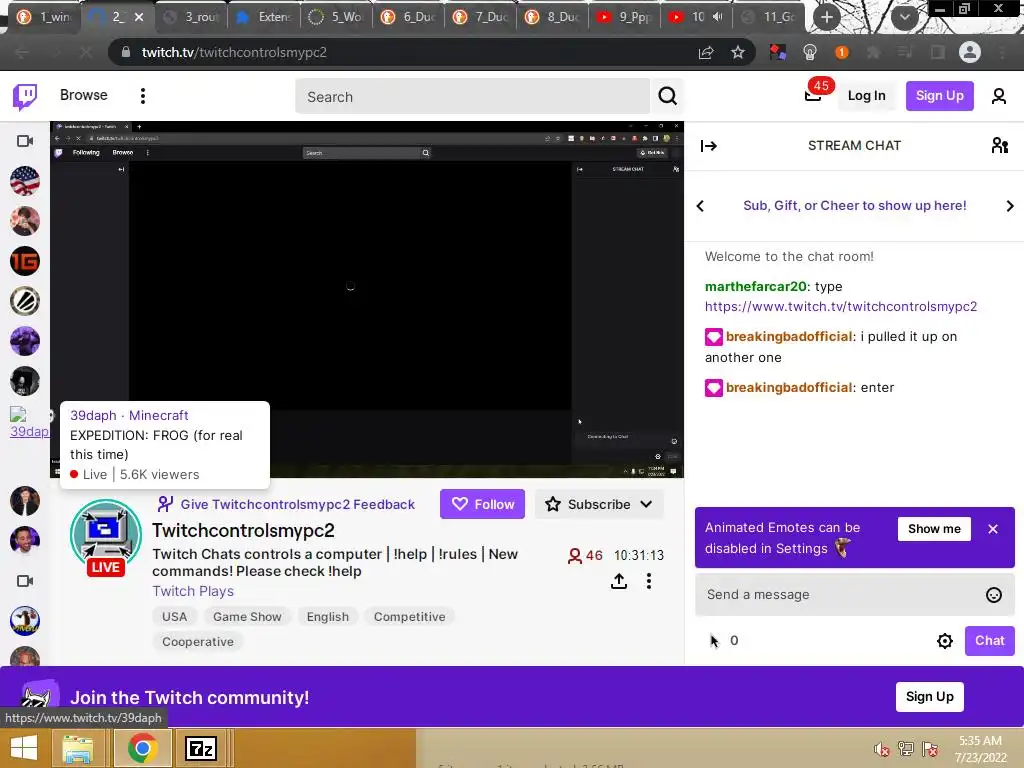Click Sign Up in community banner

(x=929, y=697)
